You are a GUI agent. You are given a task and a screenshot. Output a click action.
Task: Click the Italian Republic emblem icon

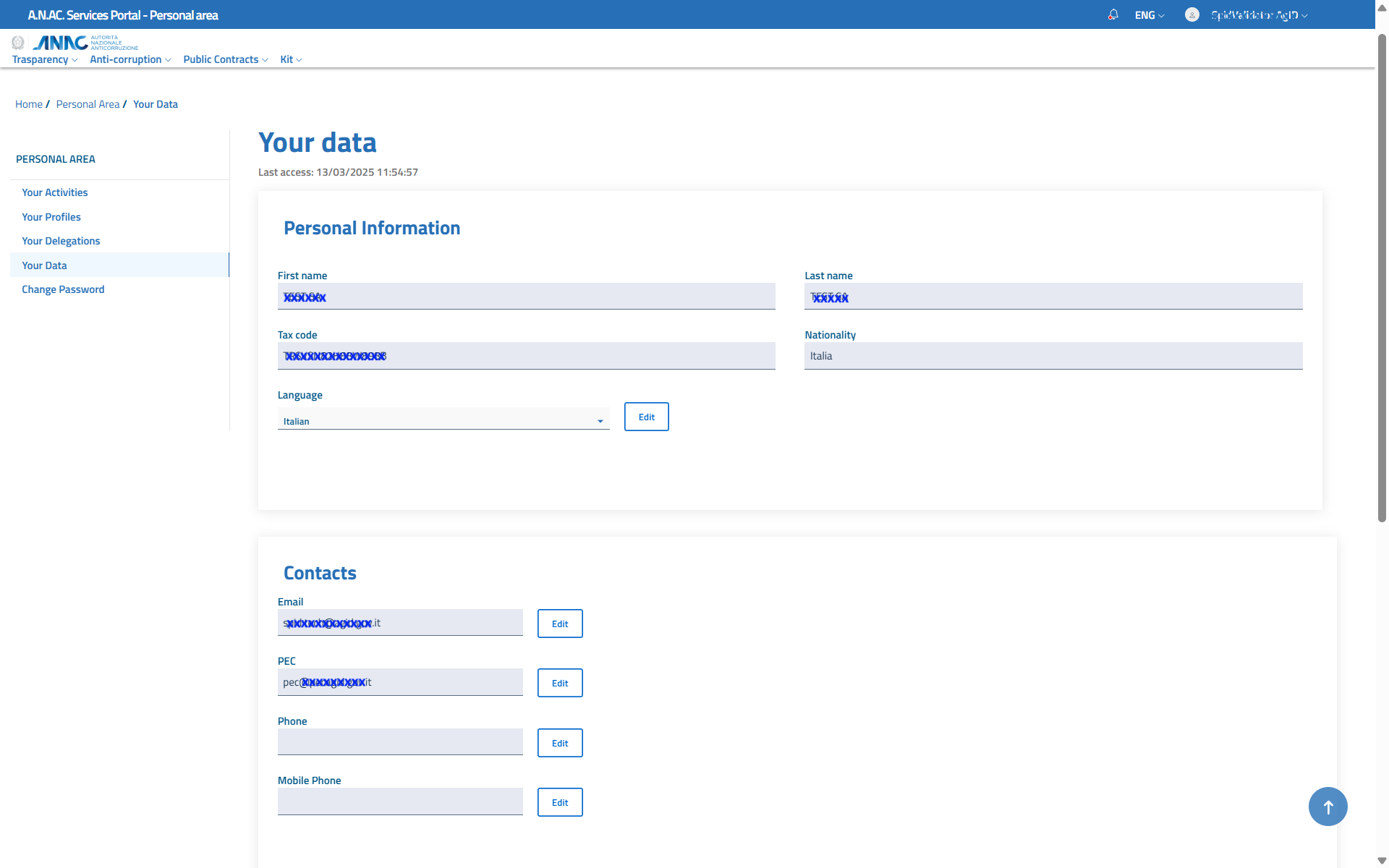pos(18,43)
